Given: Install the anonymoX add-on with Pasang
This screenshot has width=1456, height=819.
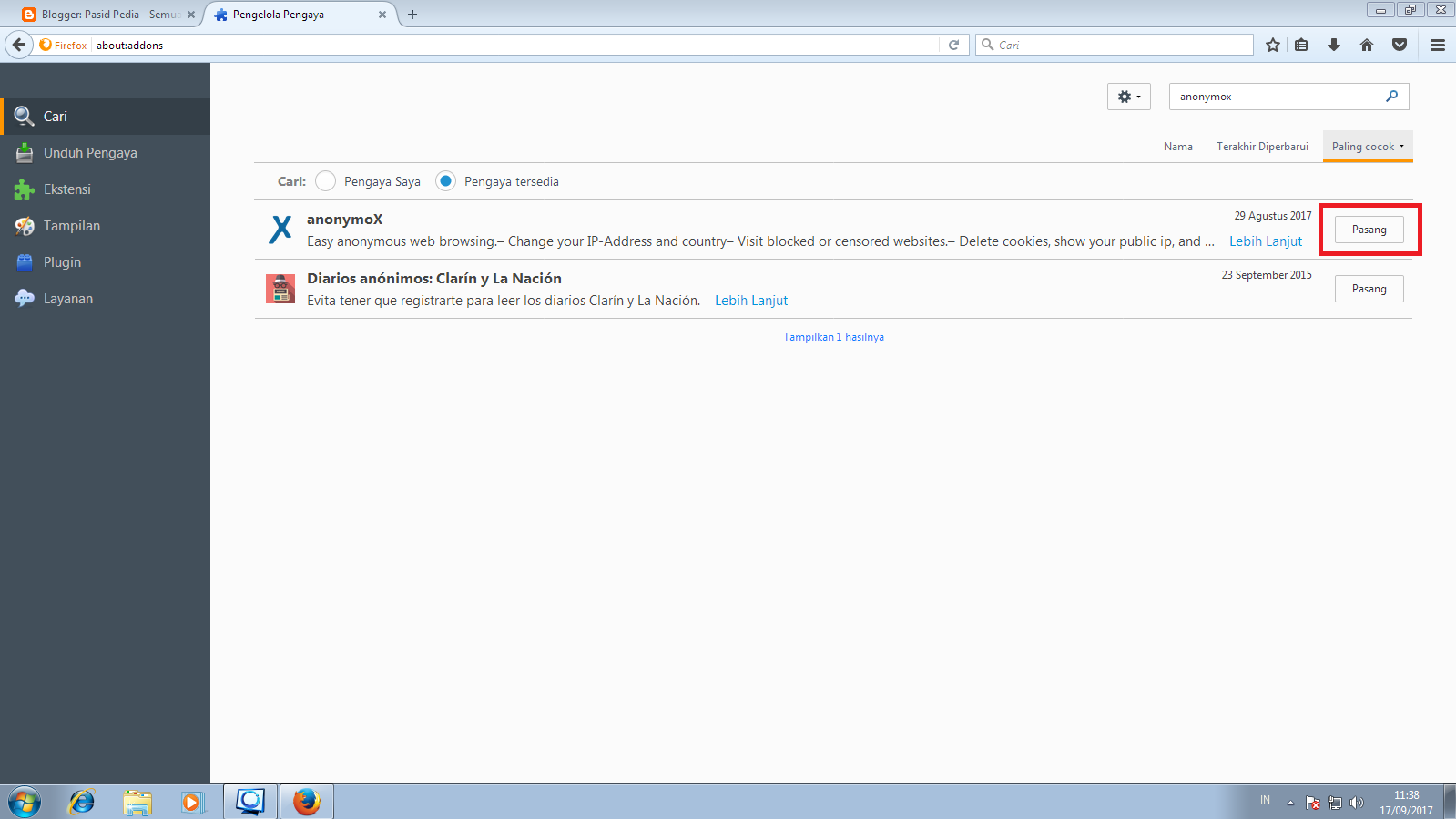Looking at the screenshot, I should tap(1369, 230).
